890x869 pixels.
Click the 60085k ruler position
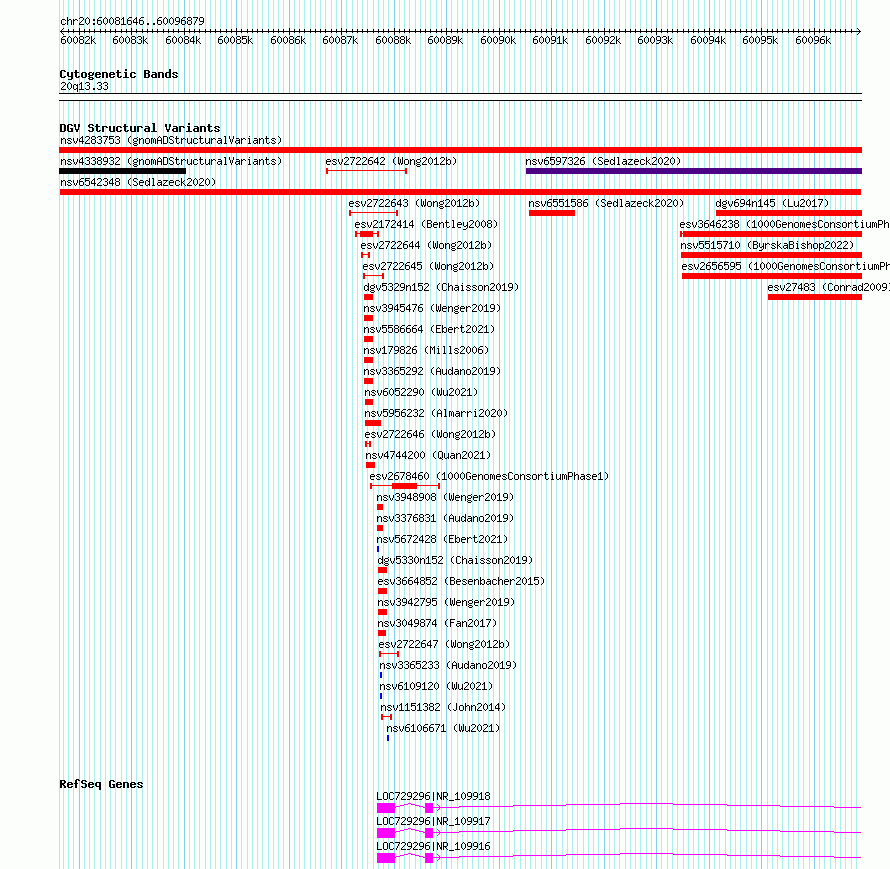[x=235, y=40]
